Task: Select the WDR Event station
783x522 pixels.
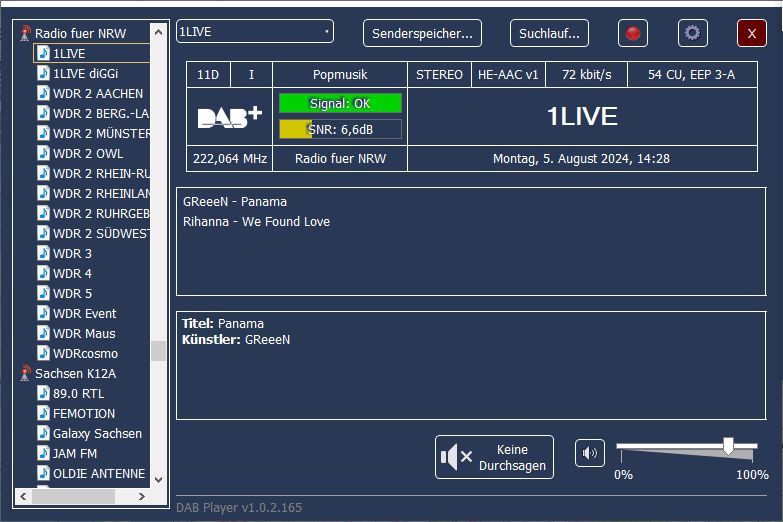Action: (84, 313)
